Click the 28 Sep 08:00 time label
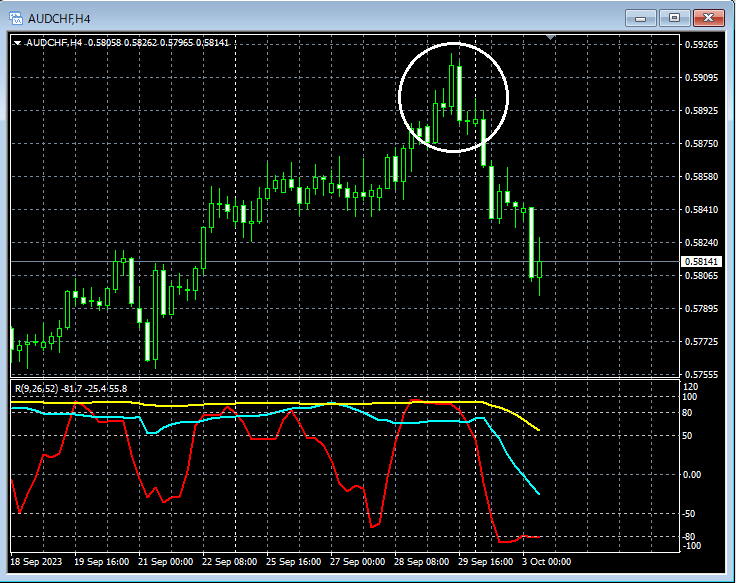The height and width of the screenshot is (583, 737). click(421, 562)
